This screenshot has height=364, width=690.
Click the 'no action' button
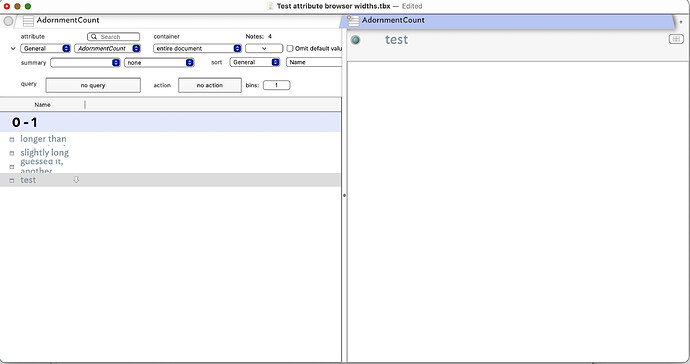209,85
